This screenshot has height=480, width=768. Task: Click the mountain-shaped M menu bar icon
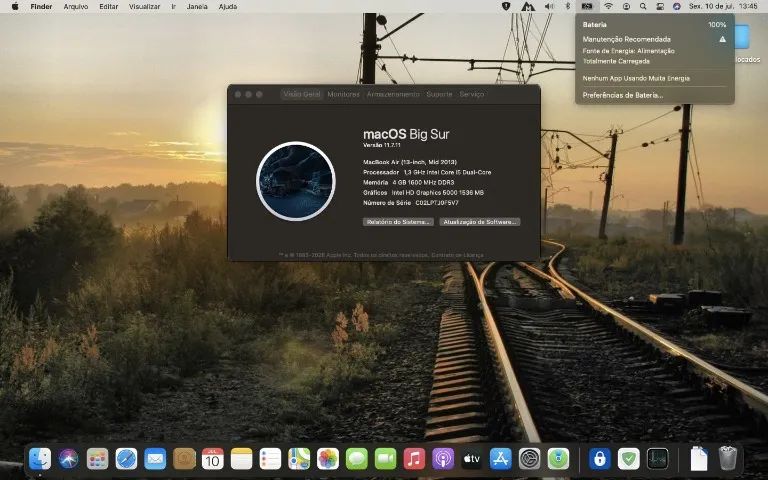[528, 6]
